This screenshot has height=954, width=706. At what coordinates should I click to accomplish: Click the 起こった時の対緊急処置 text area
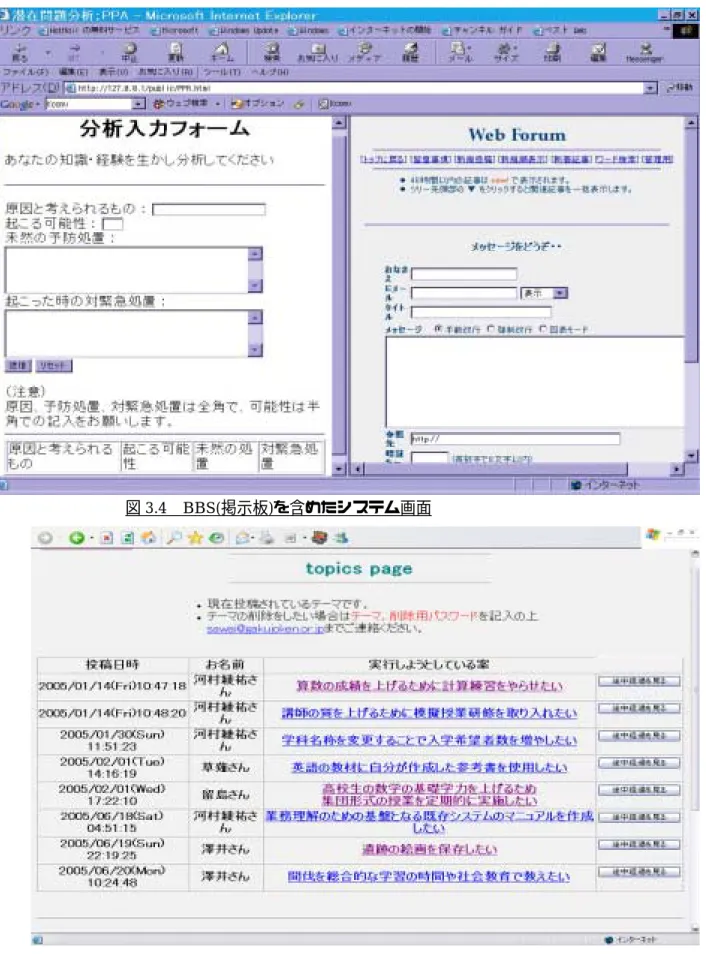click(x=133, y=333)
